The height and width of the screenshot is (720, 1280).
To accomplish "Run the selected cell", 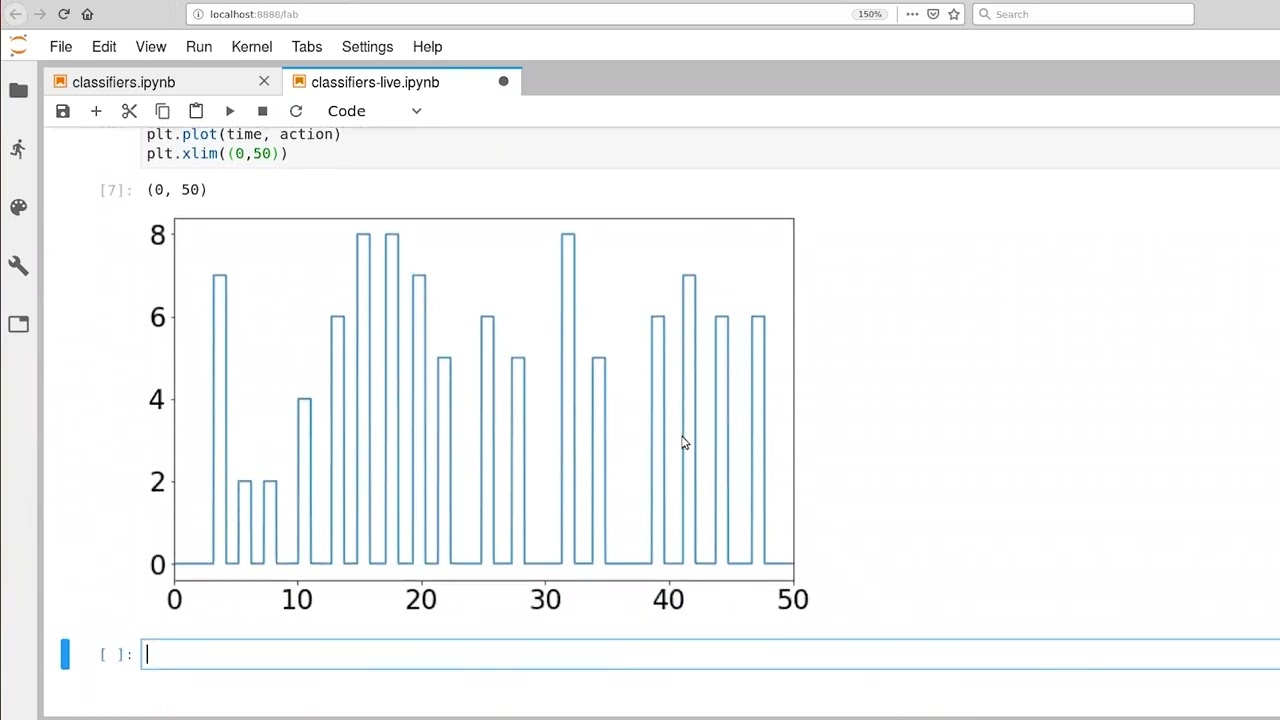I will (229, 111).
